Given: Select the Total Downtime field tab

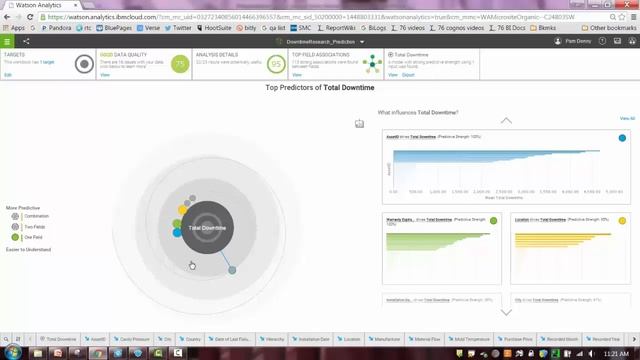Looking at the screenshot, I should [x=58, y=339].
